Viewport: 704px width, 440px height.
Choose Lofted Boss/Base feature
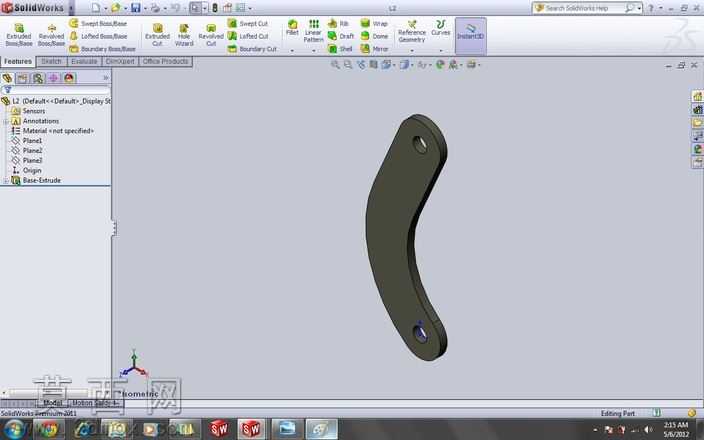[99, 36]
